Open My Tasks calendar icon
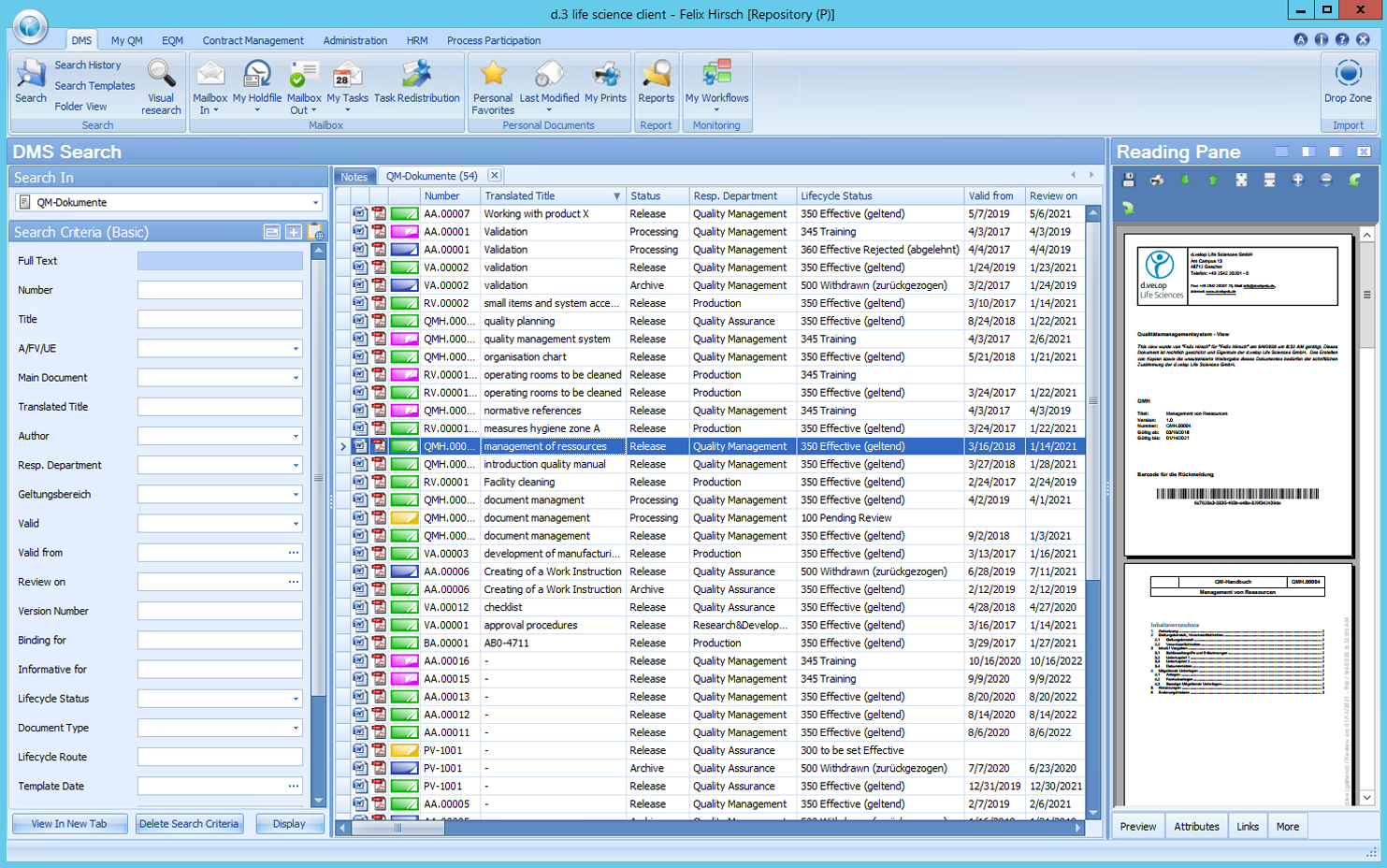The image size is (1387, 868). click(x=347, y=74)
